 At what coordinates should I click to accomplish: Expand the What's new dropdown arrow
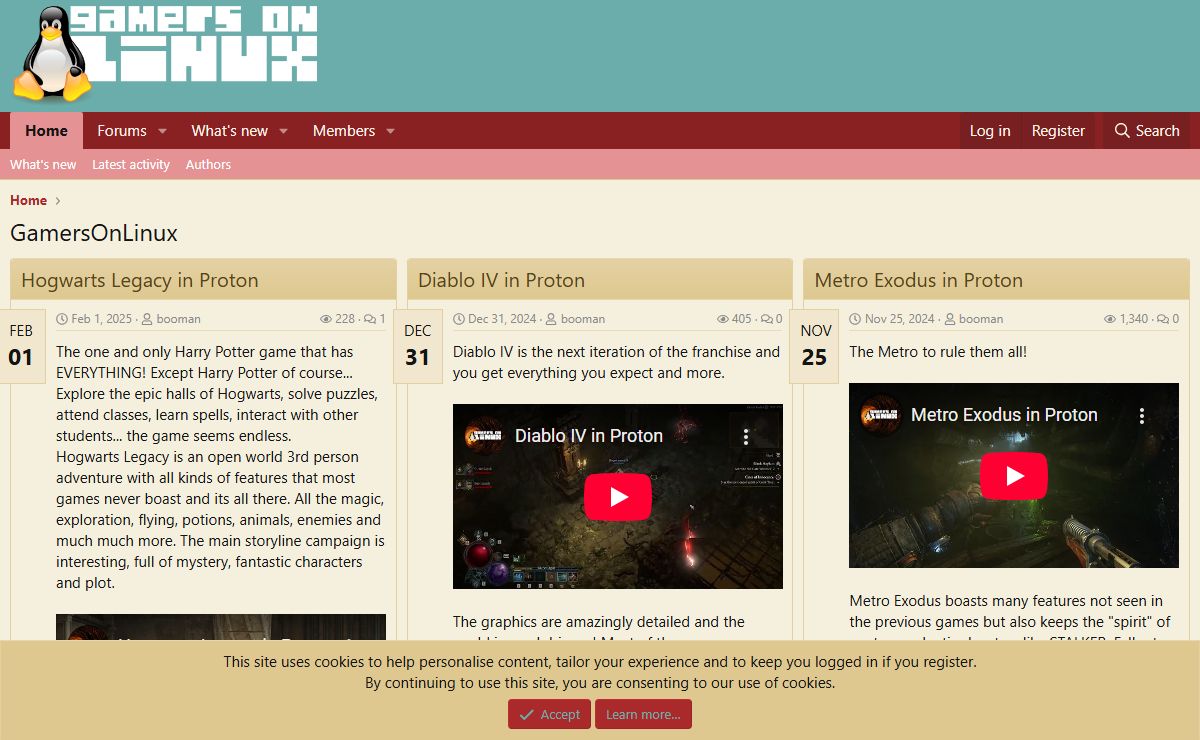click(283, 131)
